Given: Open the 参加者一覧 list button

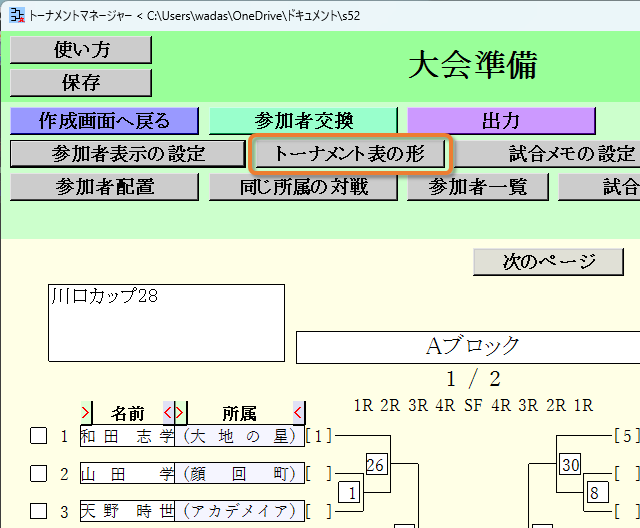Looking at the screenshot, I should pyautogui.click(x=478, y=187).
